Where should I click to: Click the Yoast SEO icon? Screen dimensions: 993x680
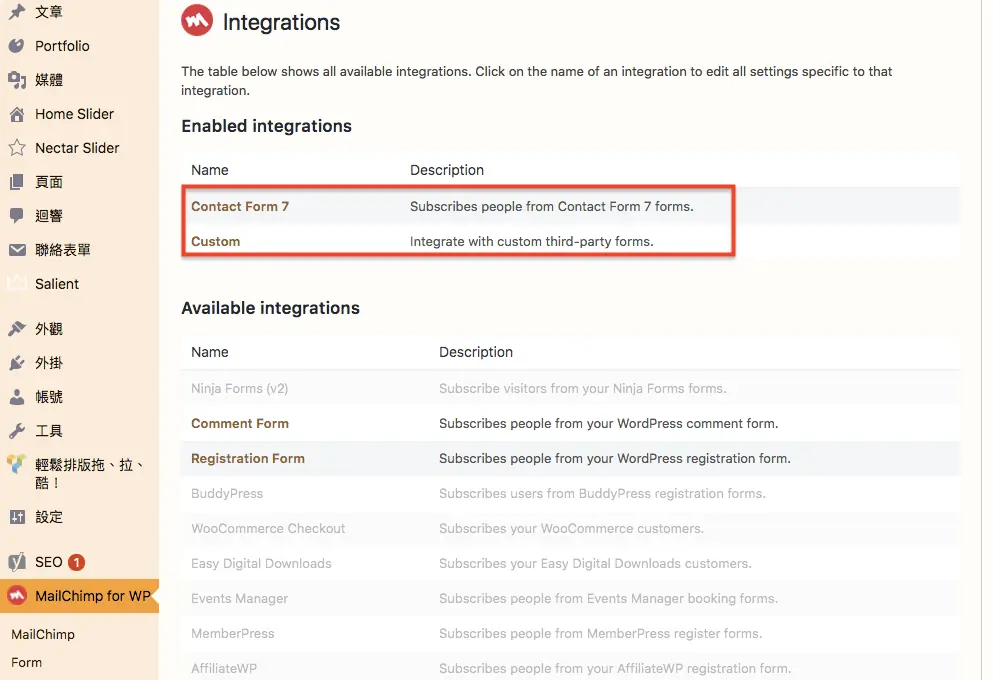17,562
